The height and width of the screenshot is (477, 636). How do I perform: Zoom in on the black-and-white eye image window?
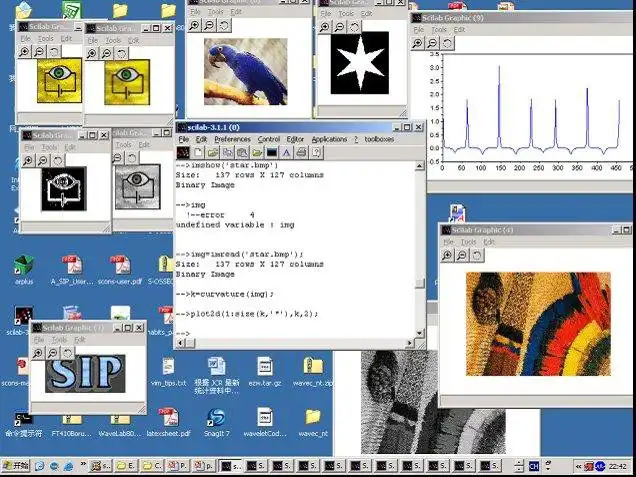pyautogui.click(x=28, y=161)
